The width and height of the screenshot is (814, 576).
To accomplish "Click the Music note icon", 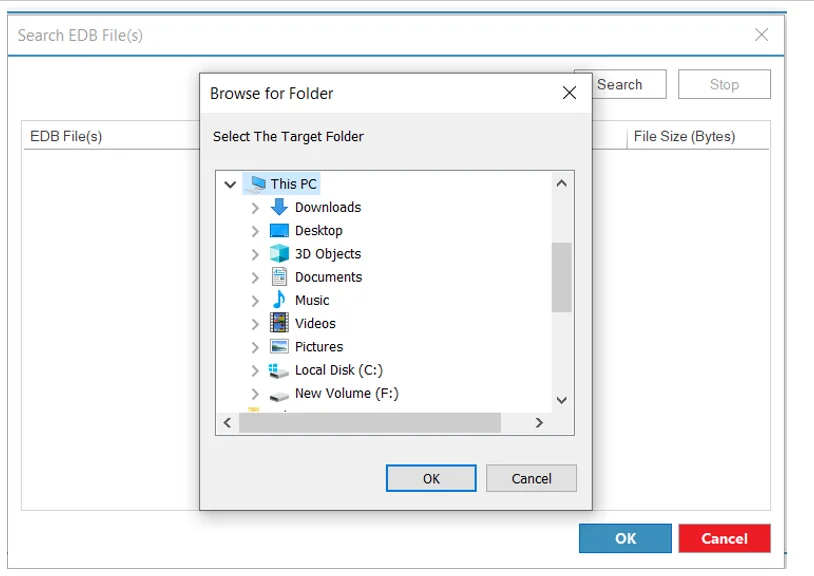I will [279, 299].
